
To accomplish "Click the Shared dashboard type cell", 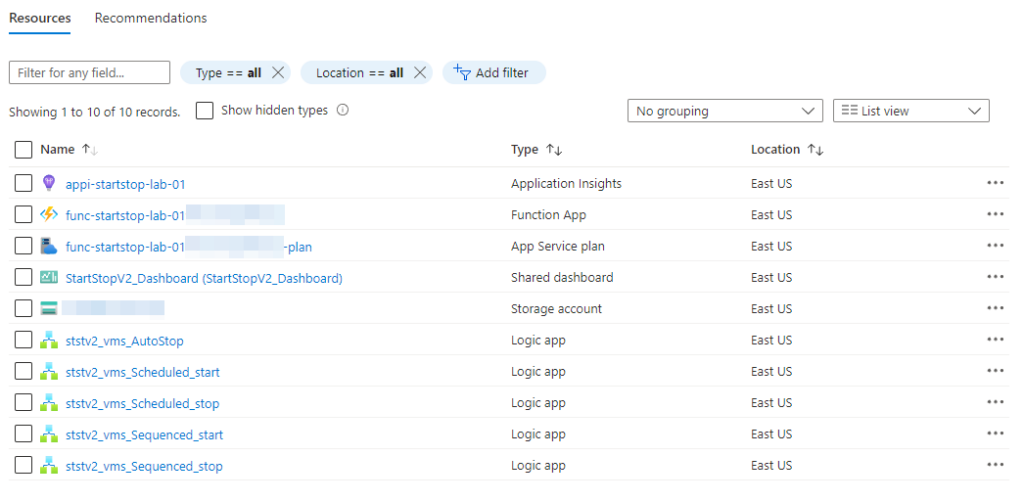I will click(562, 277).
